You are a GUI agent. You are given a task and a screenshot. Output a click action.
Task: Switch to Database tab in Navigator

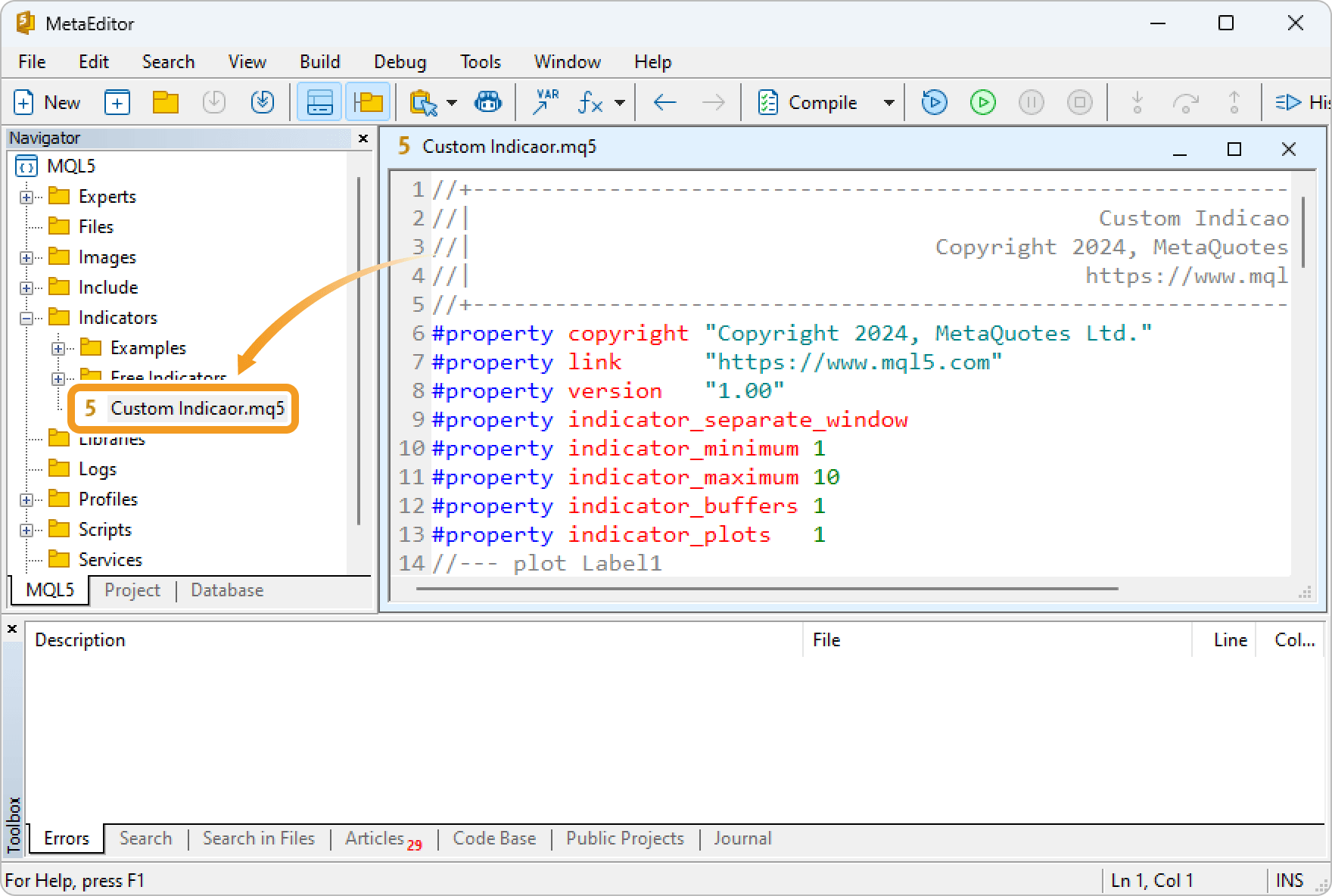coord(227,590)
